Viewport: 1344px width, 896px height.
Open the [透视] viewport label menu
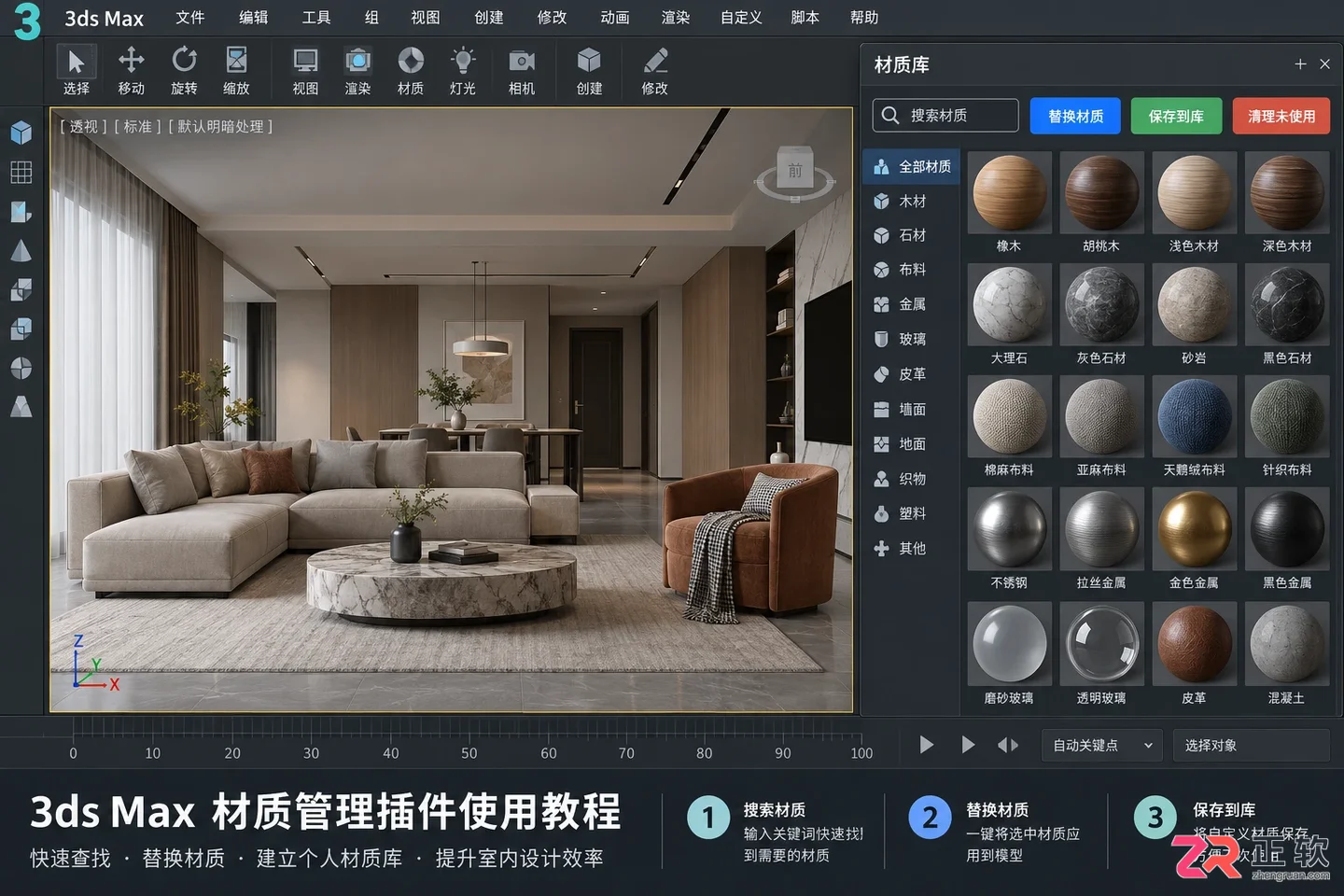[x=83, y=126]
